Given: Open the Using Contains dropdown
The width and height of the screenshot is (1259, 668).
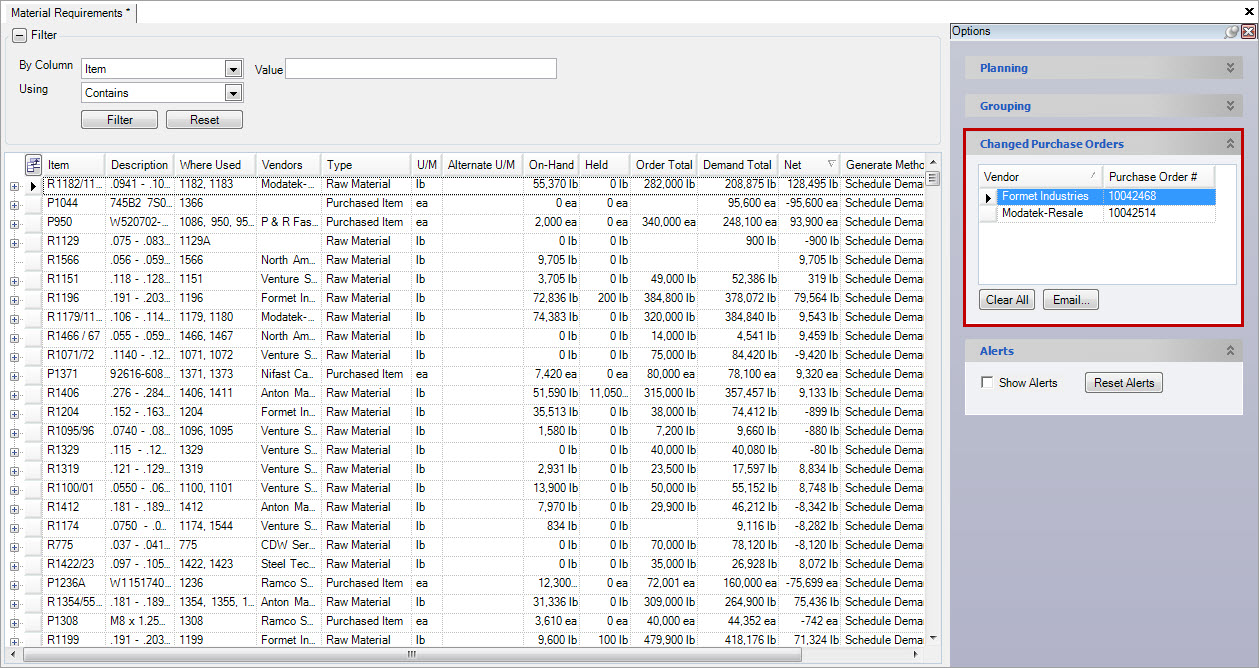Looking at the screenshot, I should coord(234,93).
